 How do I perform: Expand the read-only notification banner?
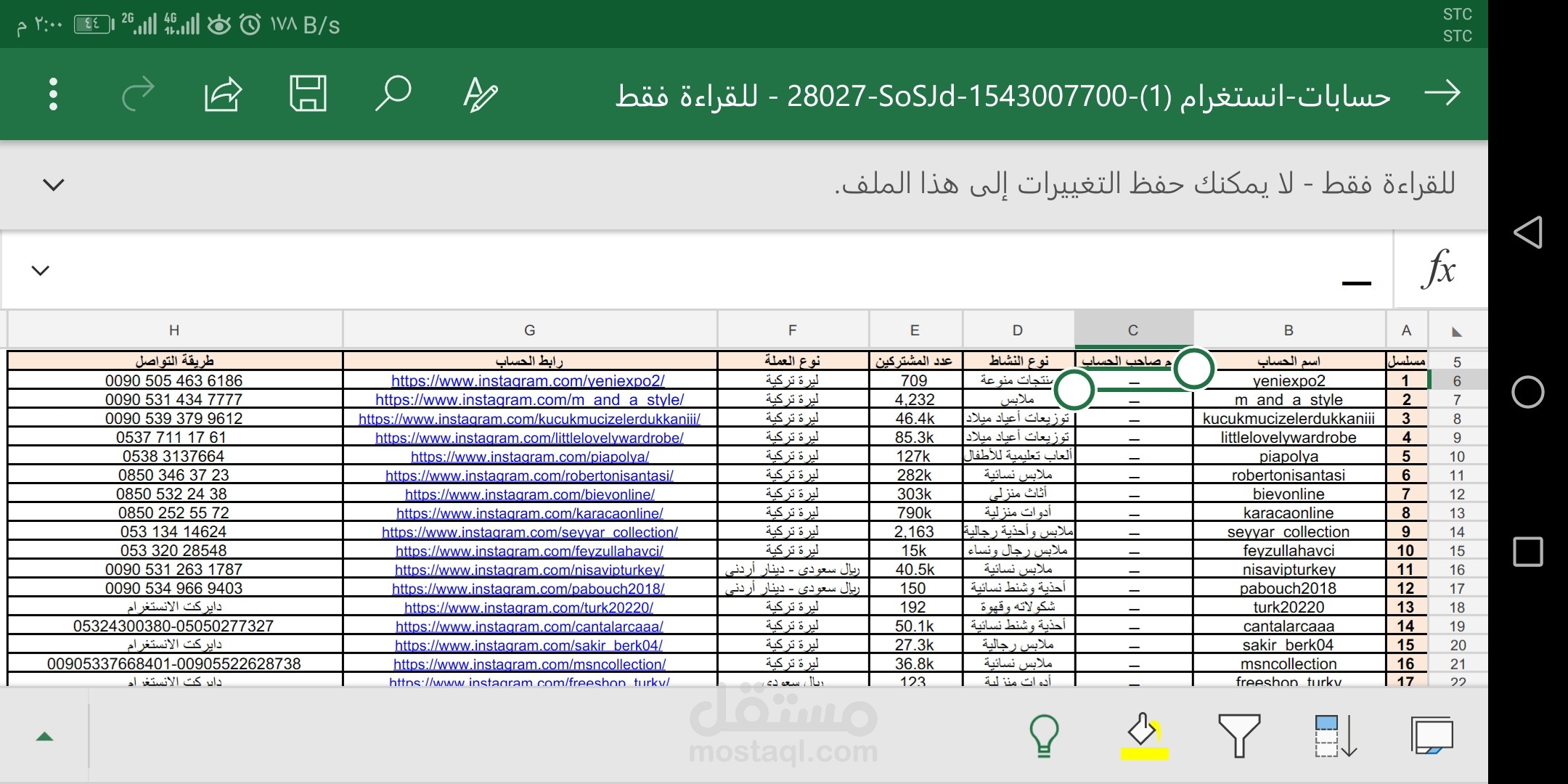pos(52,186)
